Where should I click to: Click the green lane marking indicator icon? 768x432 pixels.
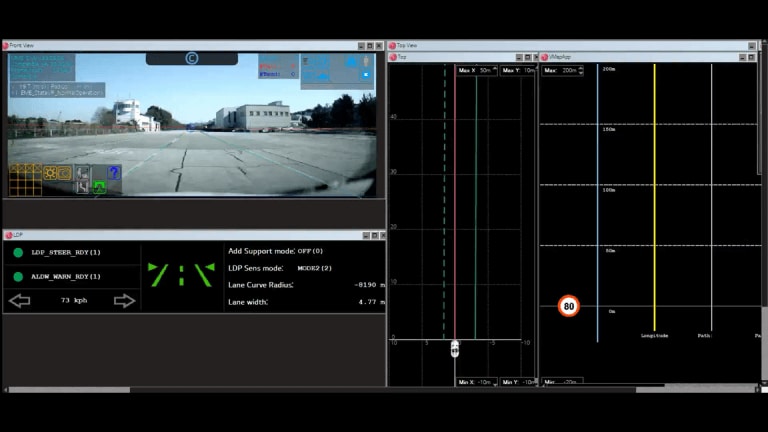pyautogui.click(x=181, y=275)
